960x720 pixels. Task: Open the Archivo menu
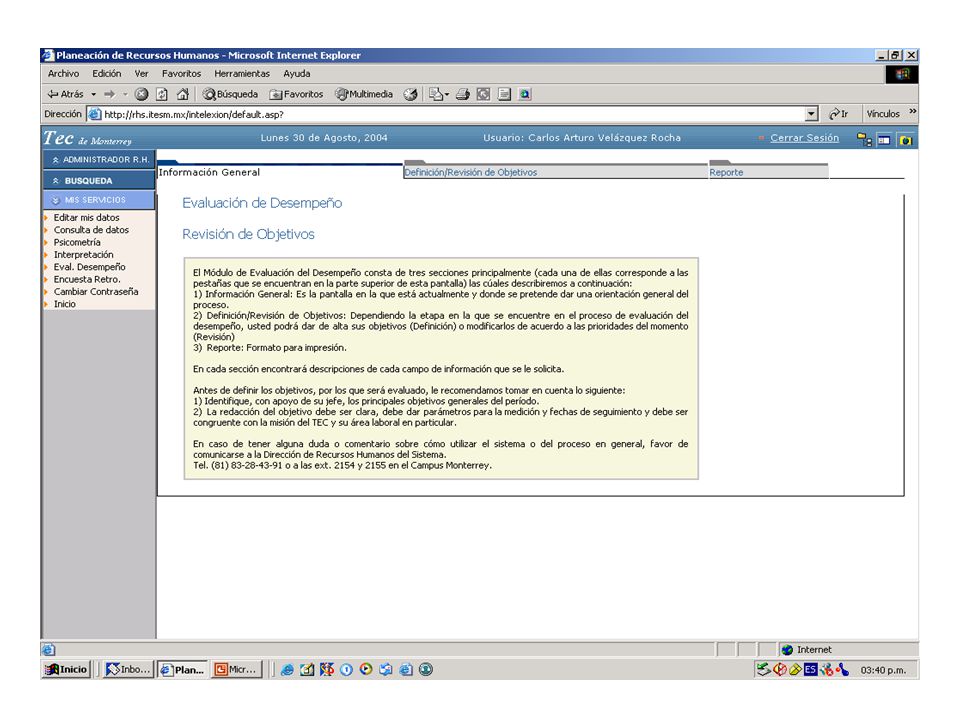pyautogui.click(x=63, y=73)
